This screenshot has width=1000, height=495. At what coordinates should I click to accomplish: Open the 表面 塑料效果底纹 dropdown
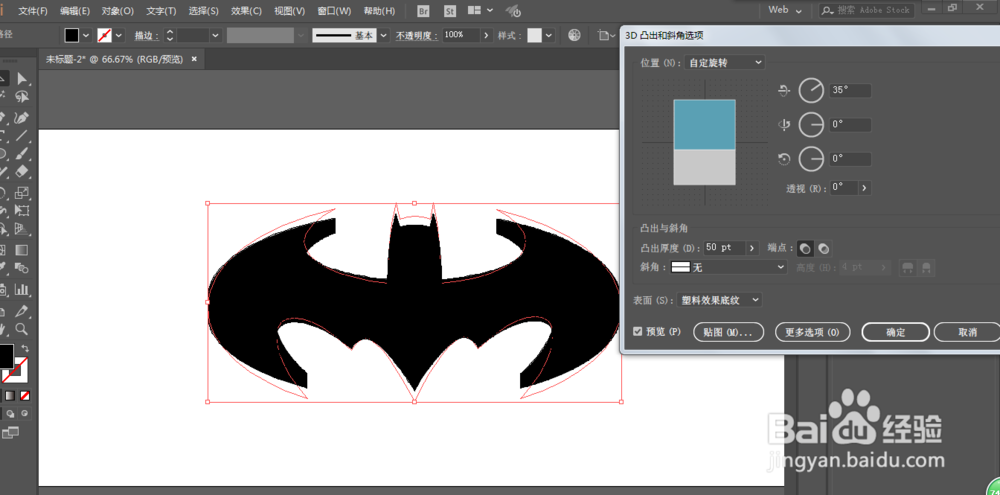pyautogui.click(x=720, y=300)
